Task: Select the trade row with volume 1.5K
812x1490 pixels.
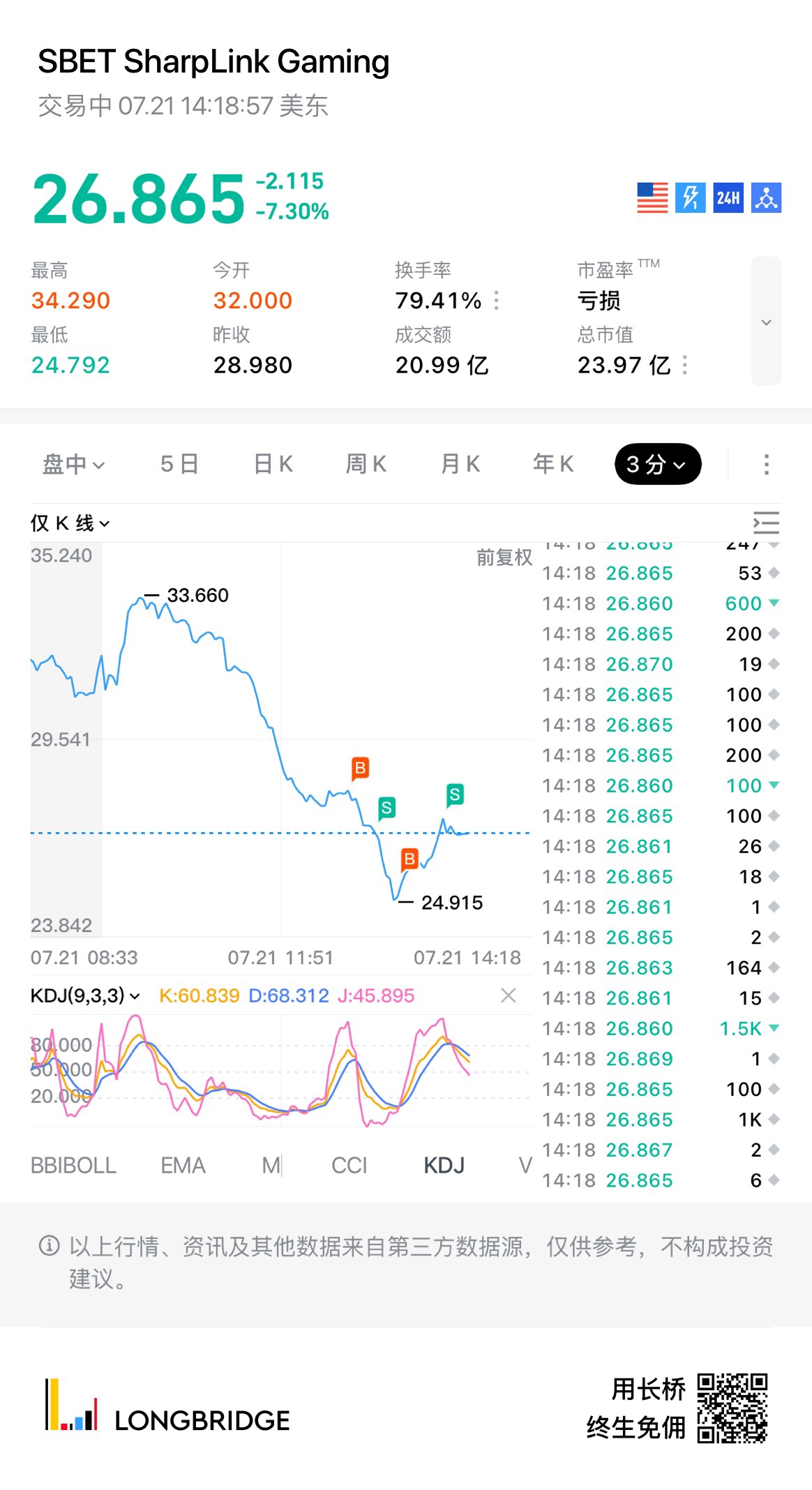Action: tap(661, 1028)
